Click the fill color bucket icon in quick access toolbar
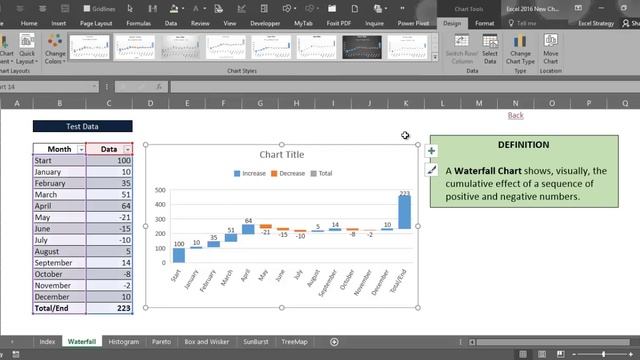 click(x=174, y=9)
